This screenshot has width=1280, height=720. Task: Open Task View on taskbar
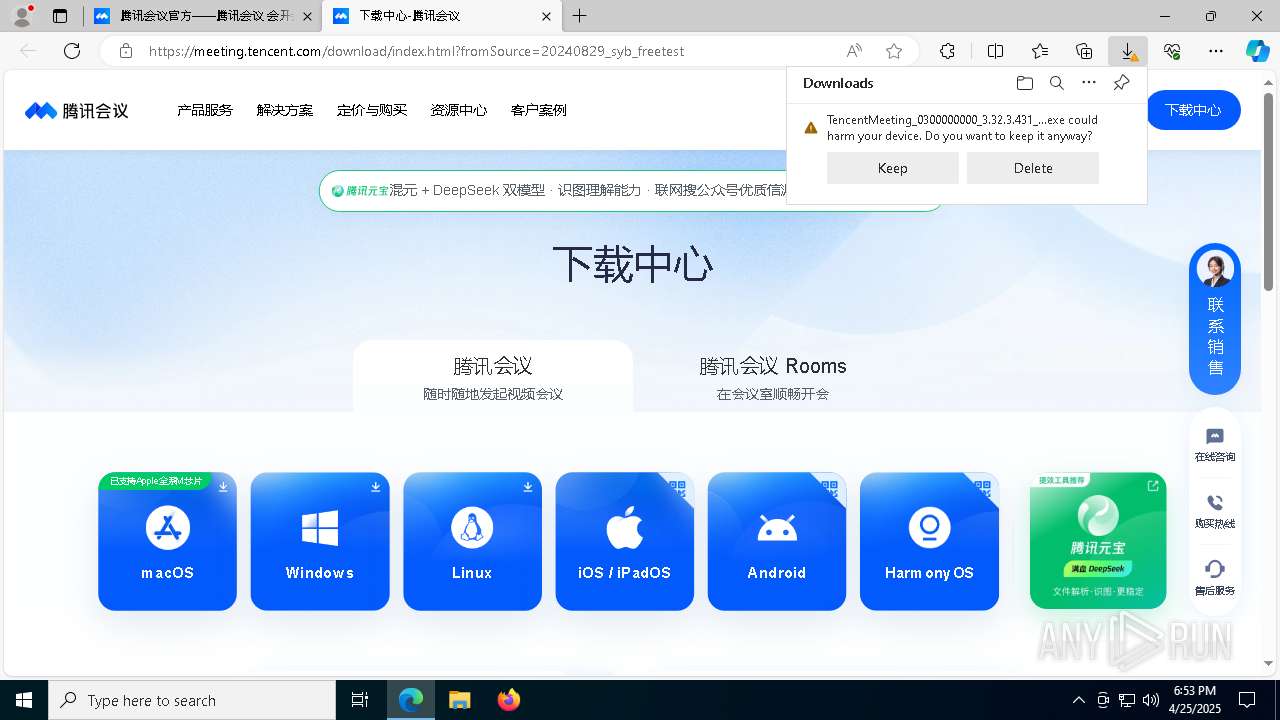point(360,700)
